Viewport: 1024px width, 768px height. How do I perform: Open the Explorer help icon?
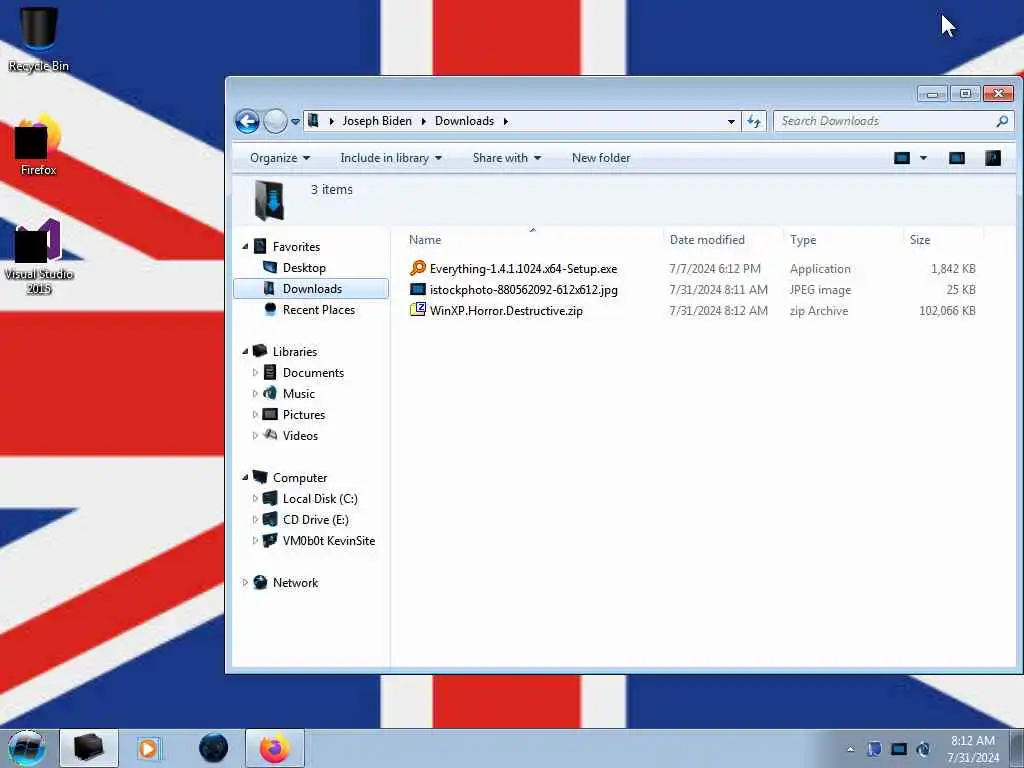point(993,158)
